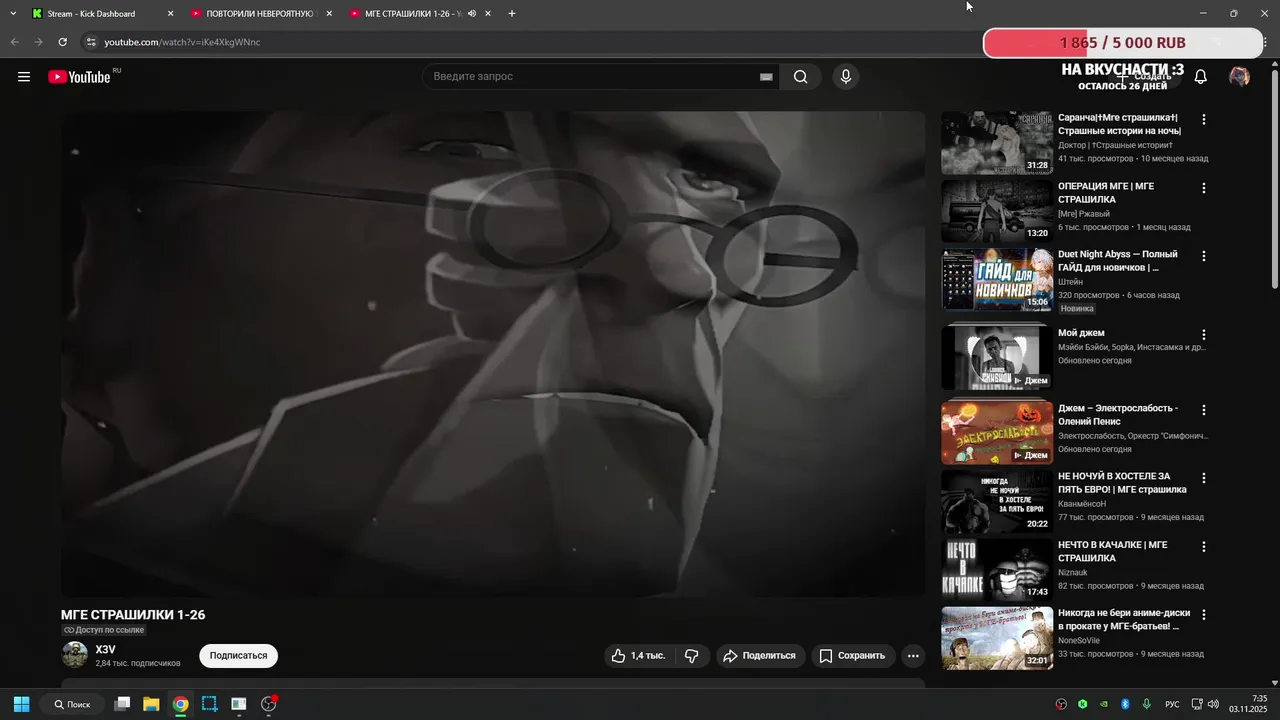Close the Stream - Kick Dashboard tab
The image size is (1280, 720).
coord(170,14)
